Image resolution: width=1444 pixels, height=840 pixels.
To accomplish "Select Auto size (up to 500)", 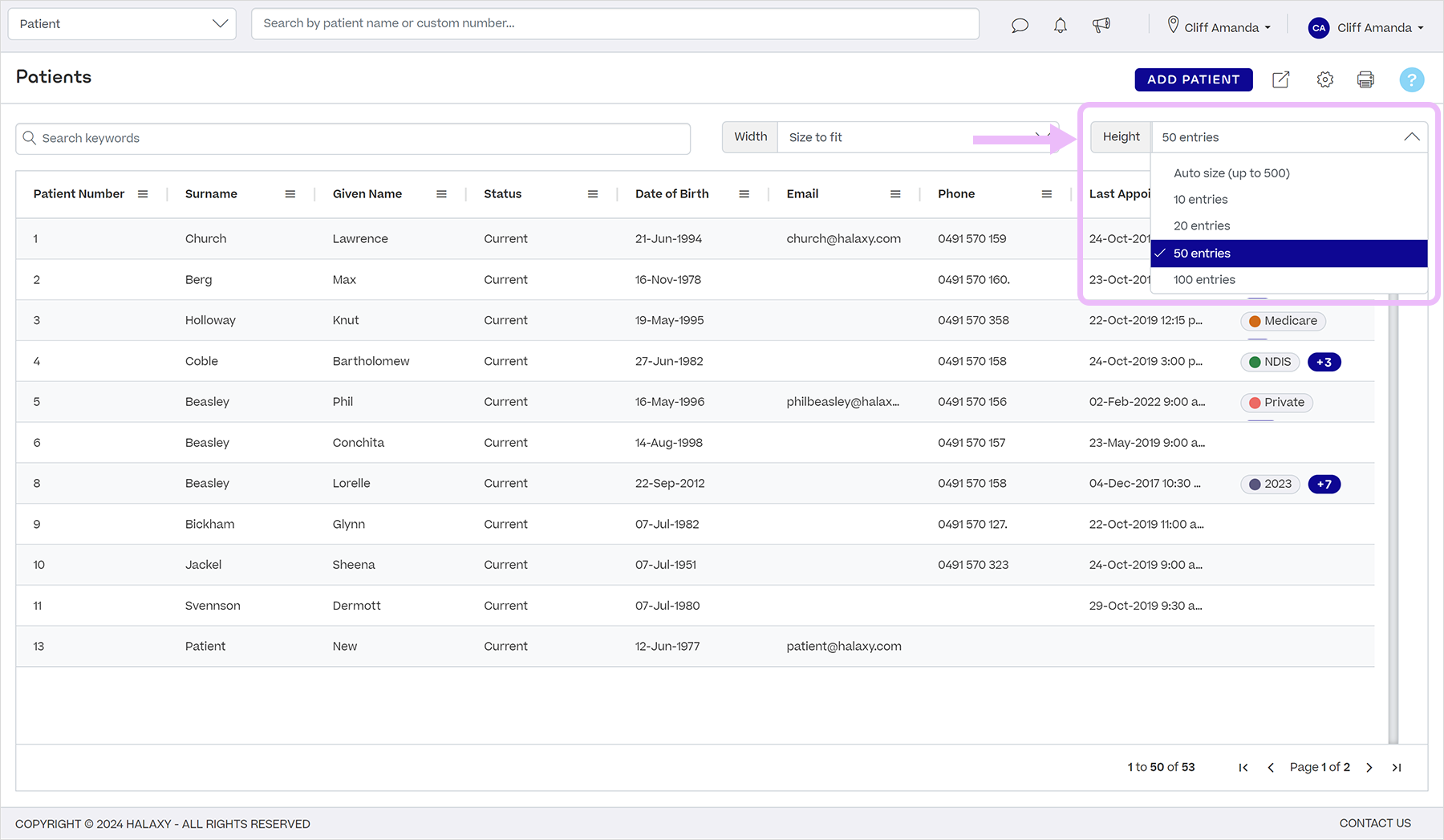I will pyautogui.click(x=1289, y=173).
